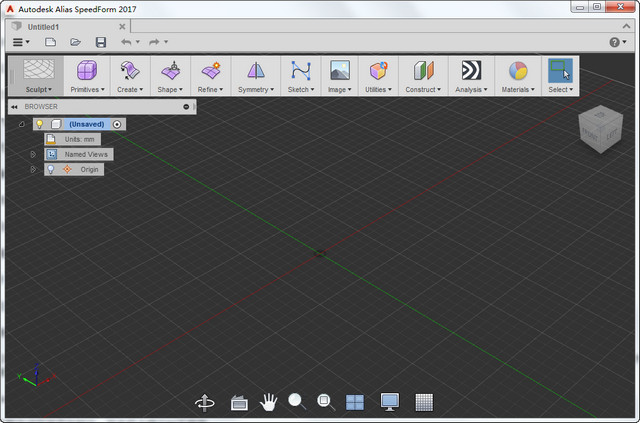The width and height of the screenshot is (640, 423).
Task: Open the Analysis zebra icon
Action: point(471,70)
